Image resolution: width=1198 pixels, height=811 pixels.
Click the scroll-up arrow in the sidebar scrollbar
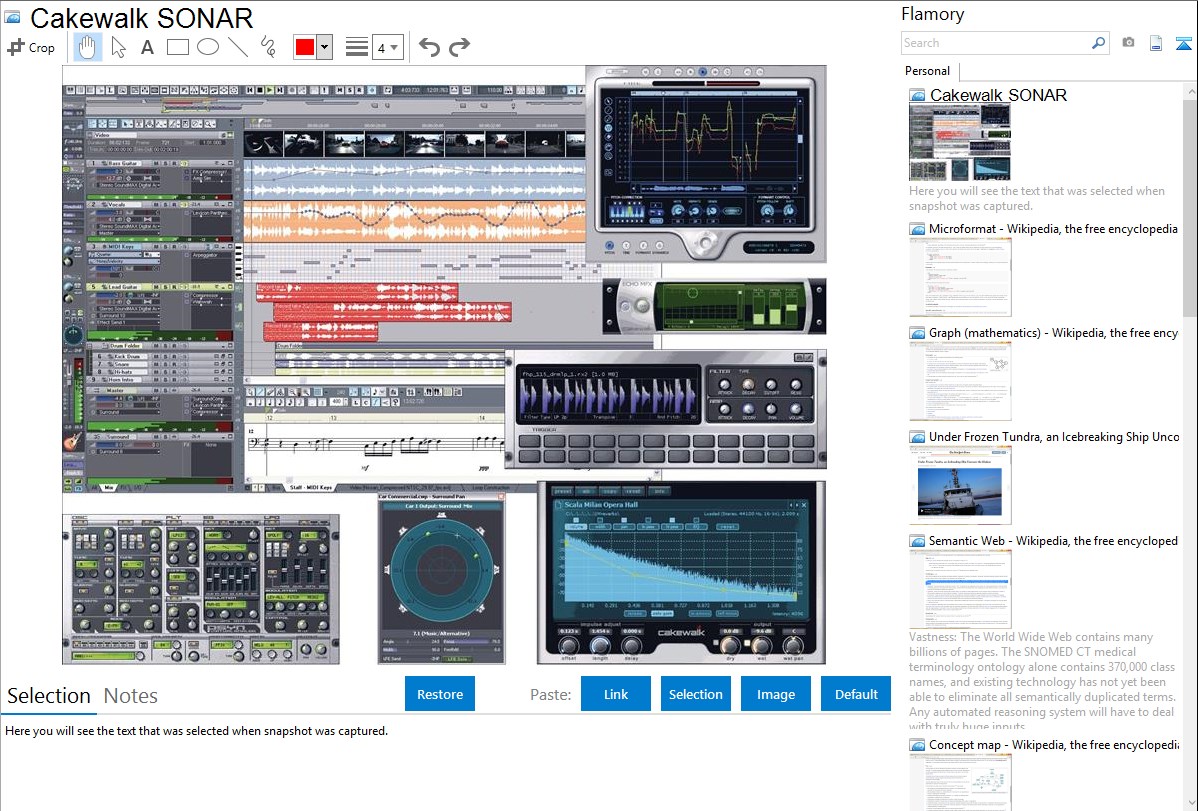(1190, 90)
